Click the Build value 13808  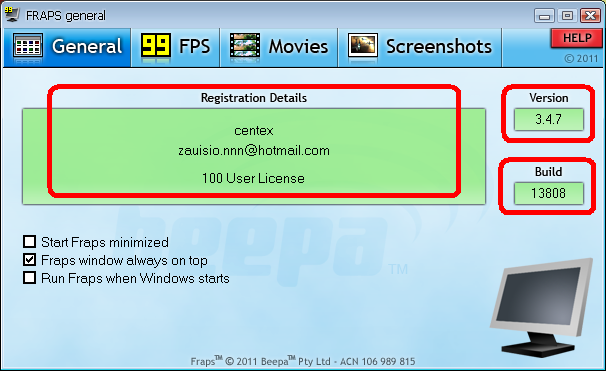pos(548,193)
